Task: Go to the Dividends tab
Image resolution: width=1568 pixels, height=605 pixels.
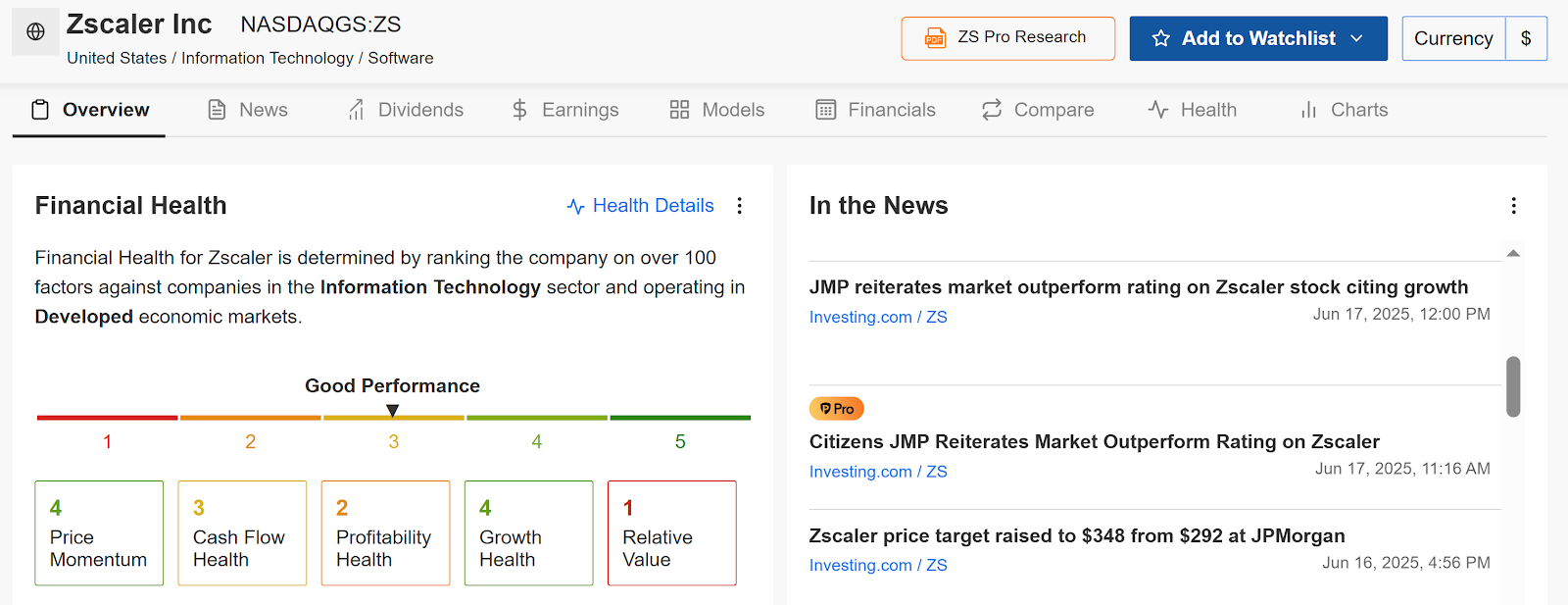Action: [405, 110]
